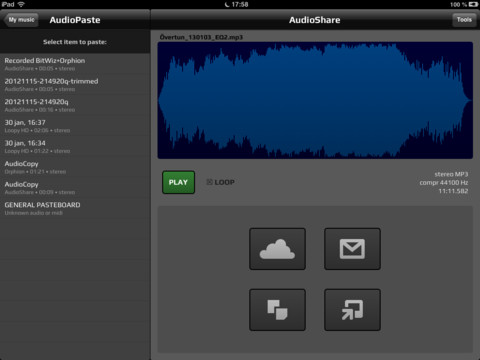Tap the AudioShare title

point(315,20)
